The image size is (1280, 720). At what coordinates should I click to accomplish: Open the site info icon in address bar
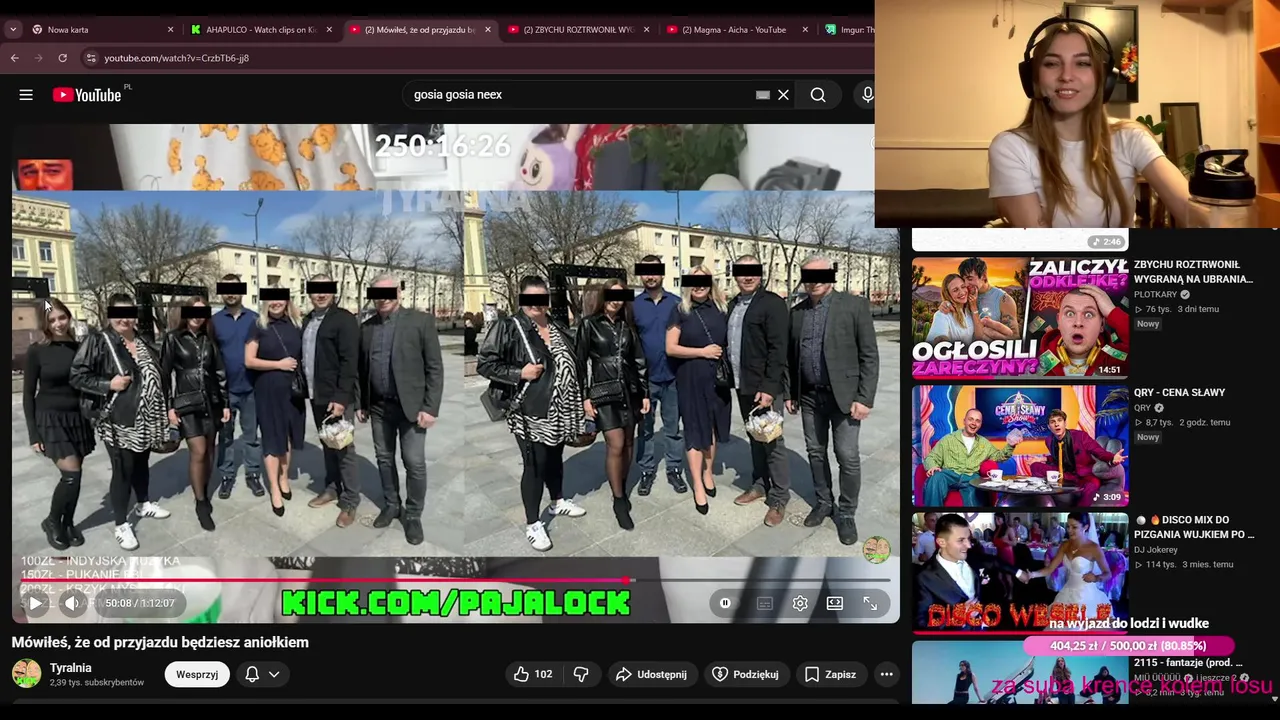(x=91, y=58)
